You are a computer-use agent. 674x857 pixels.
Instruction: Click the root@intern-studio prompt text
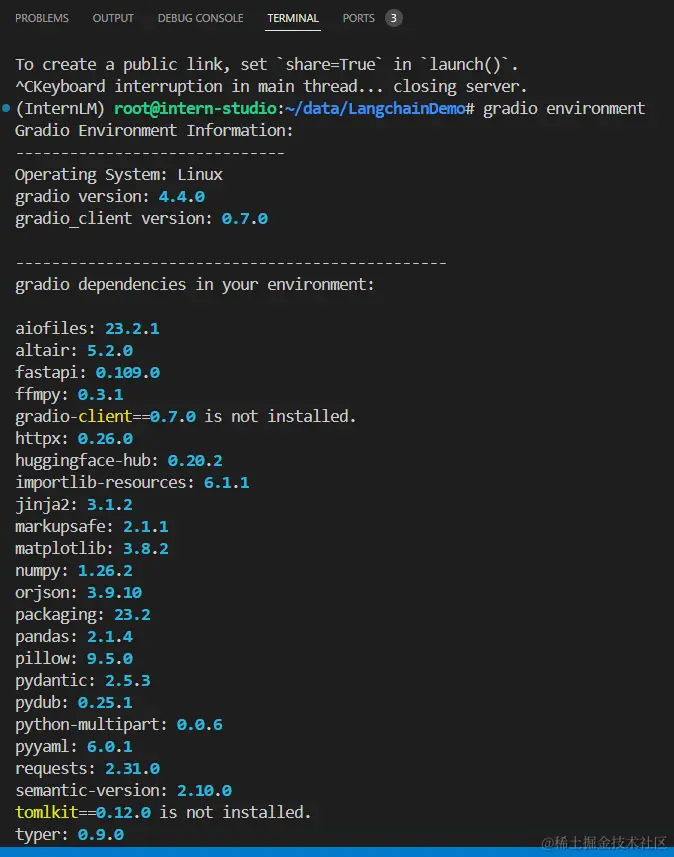click(x=195, y=108)
